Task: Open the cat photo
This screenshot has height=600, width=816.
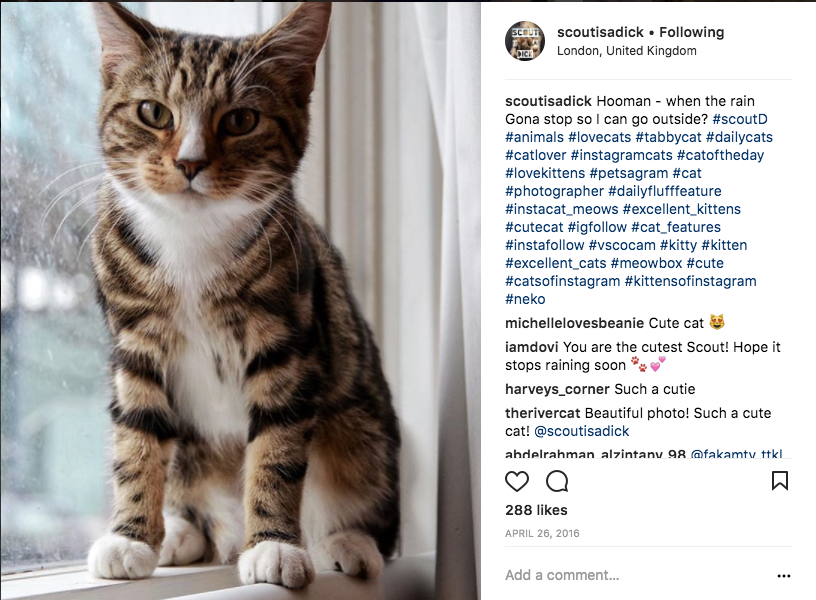Action: (x=240, y=300)
